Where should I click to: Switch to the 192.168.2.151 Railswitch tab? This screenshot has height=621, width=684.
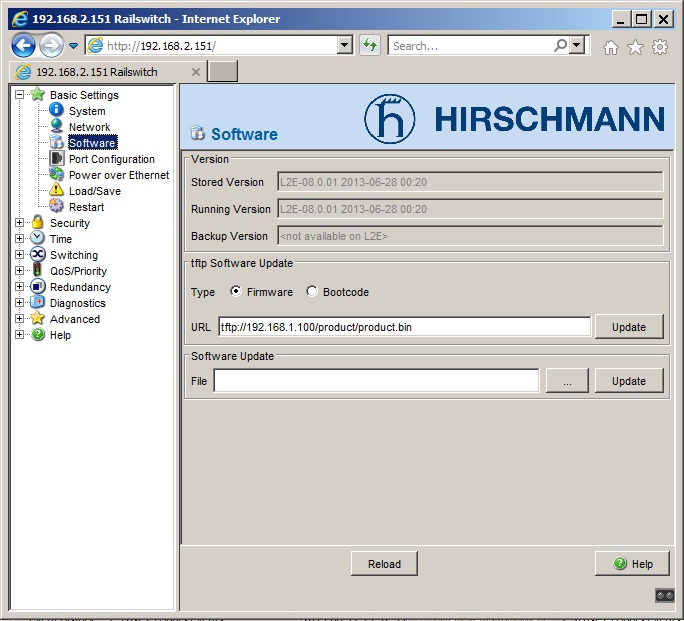point(97,72)
